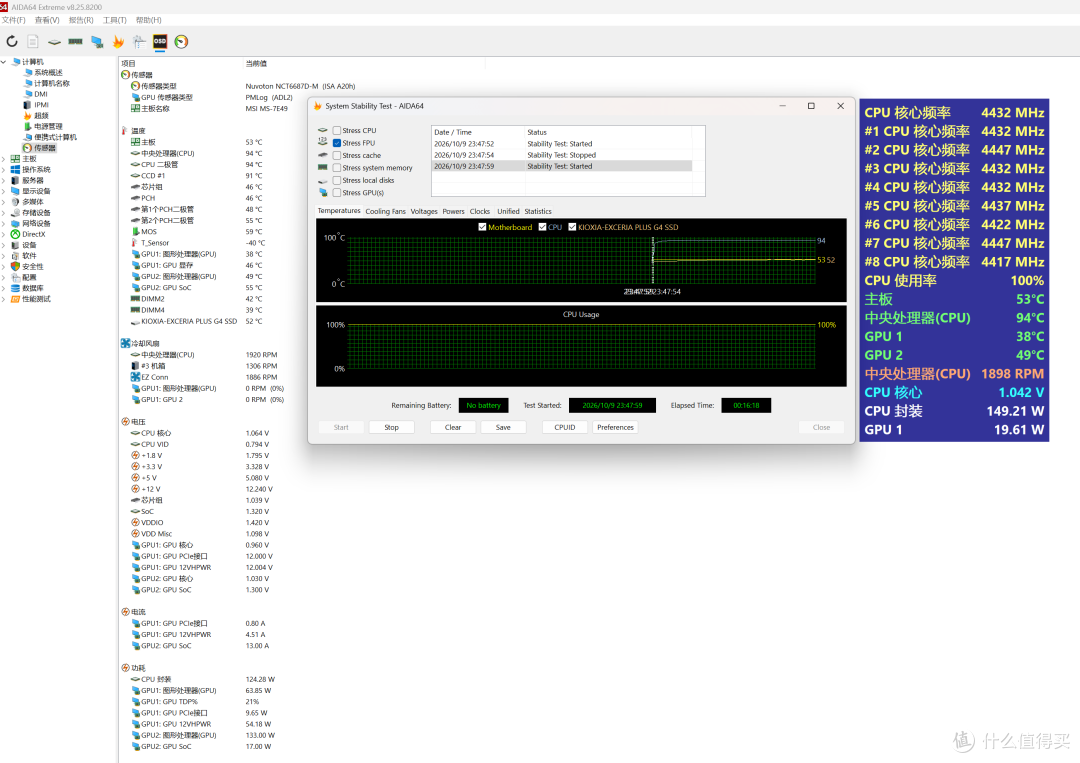The width and height of the screenshot is (1080, 763).
Task: Collapse the 计算机 tree node
Action: (x=4, y=62)
